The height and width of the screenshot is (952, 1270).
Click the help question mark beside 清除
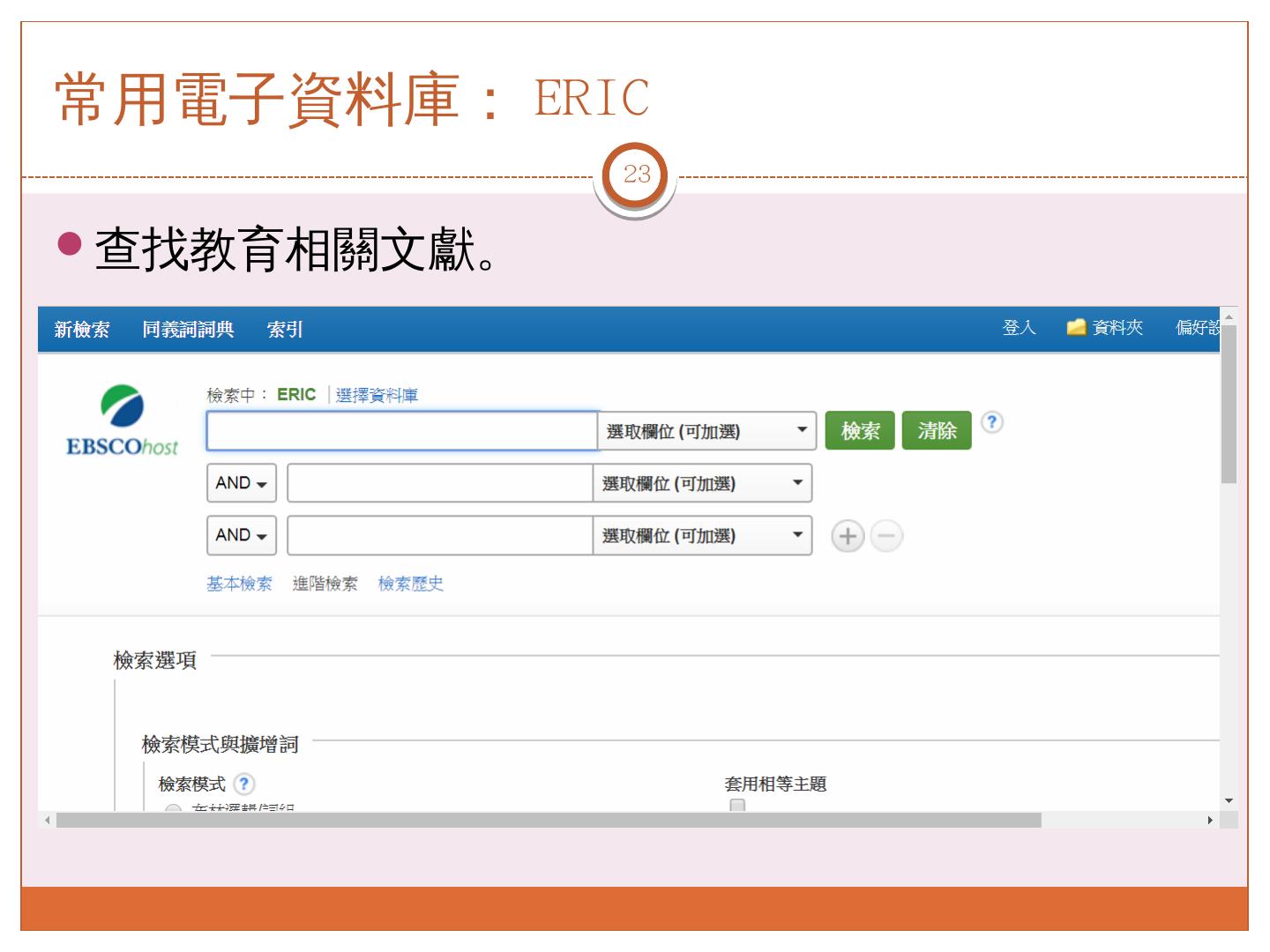tap(991, 423)
